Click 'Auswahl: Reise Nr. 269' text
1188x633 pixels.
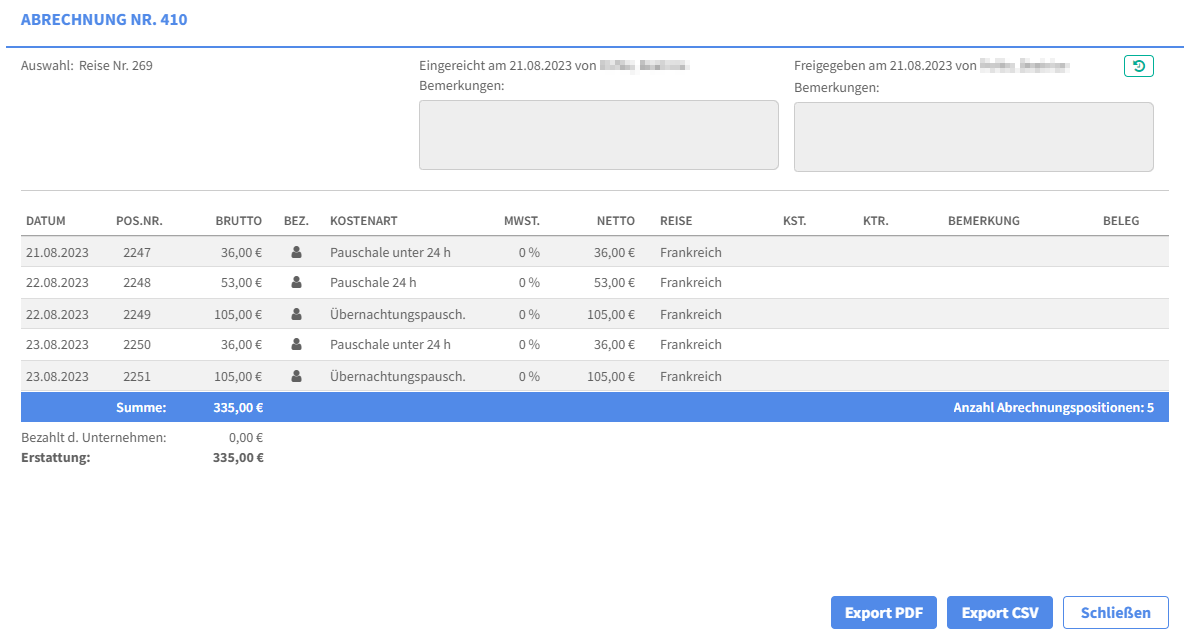pos(86,66)
